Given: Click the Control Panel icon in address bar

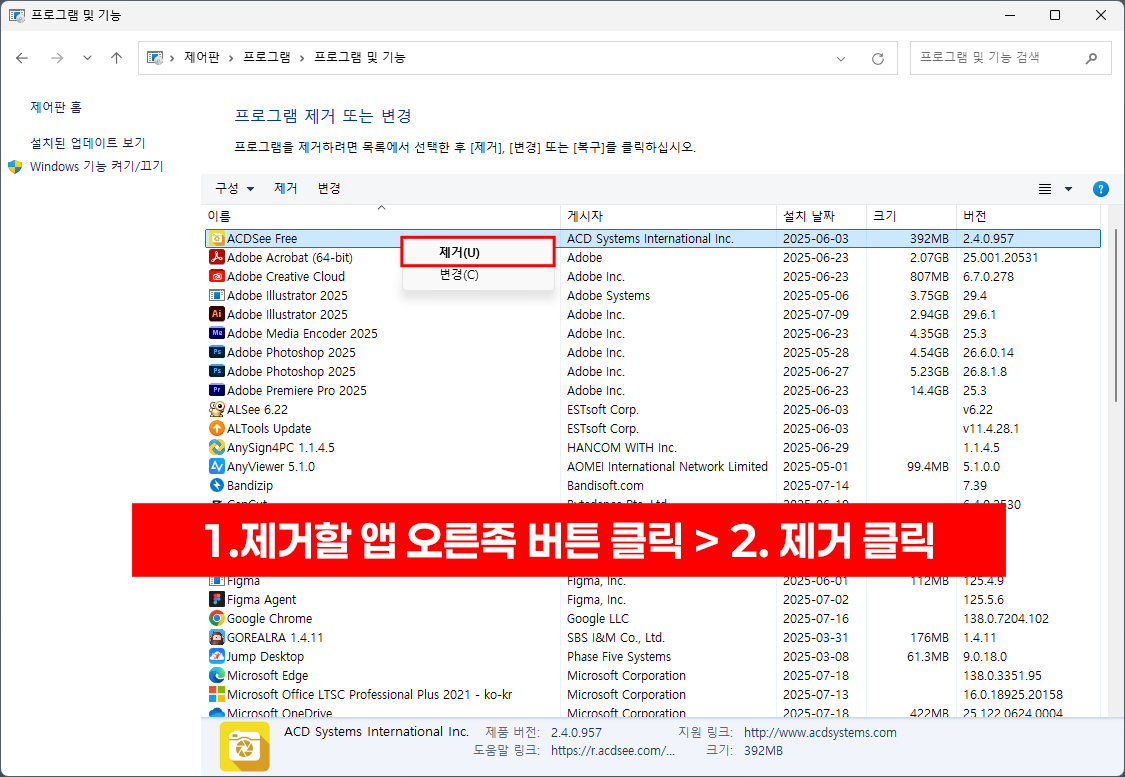Looking at the screenshot, I should click(x=155, y=57).
